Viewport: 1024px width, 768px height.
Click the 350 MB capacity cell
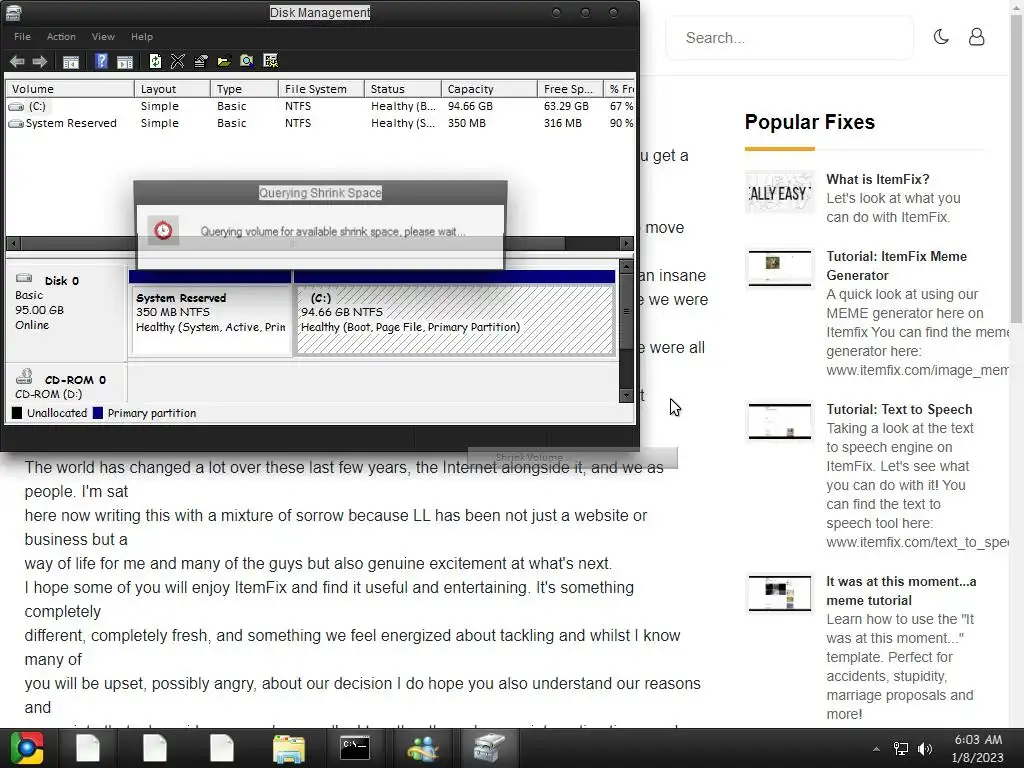coord(466,123)
